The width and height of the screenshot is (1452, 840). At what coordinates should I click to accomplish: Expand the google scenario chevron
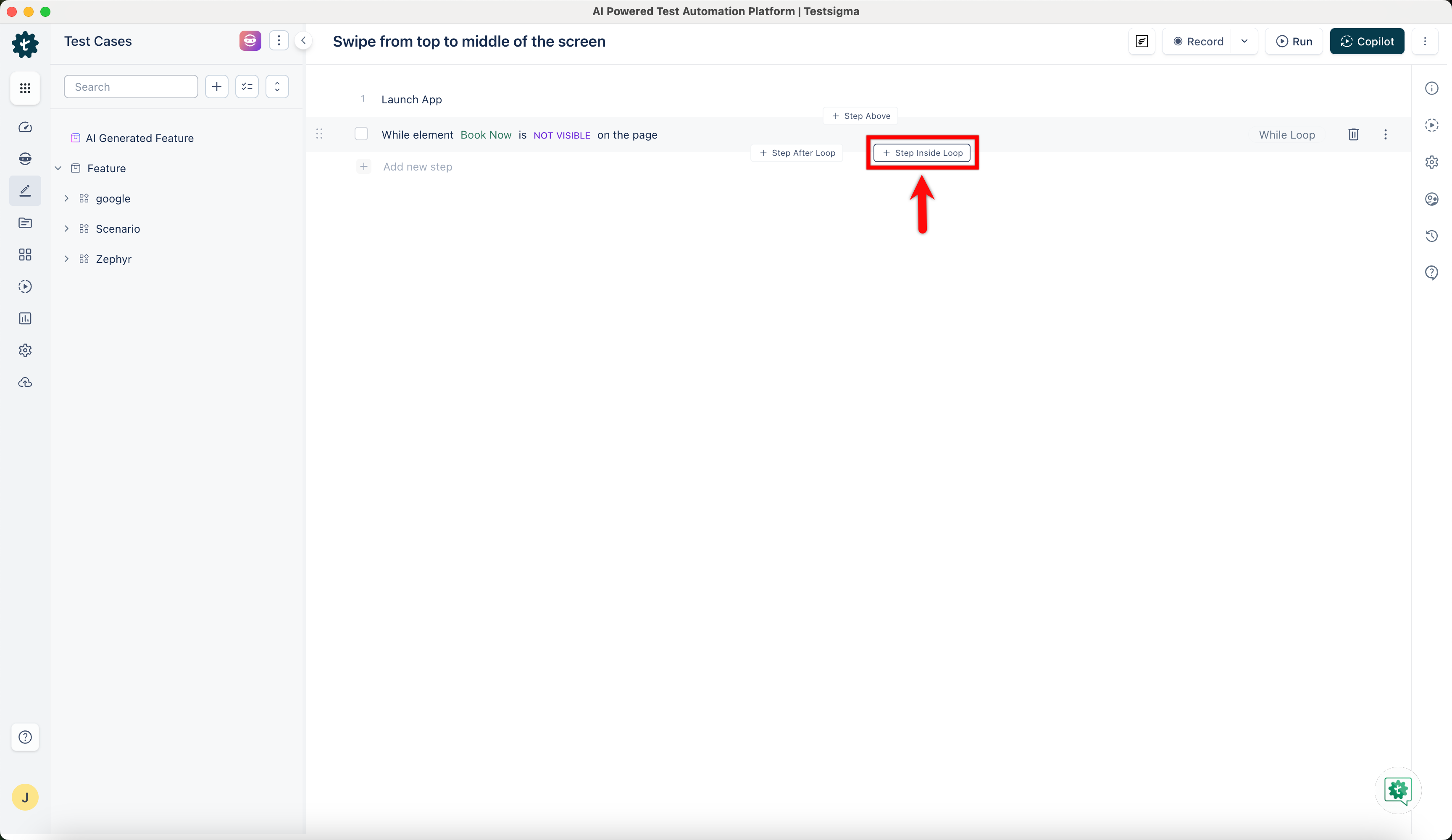(66, 198)
